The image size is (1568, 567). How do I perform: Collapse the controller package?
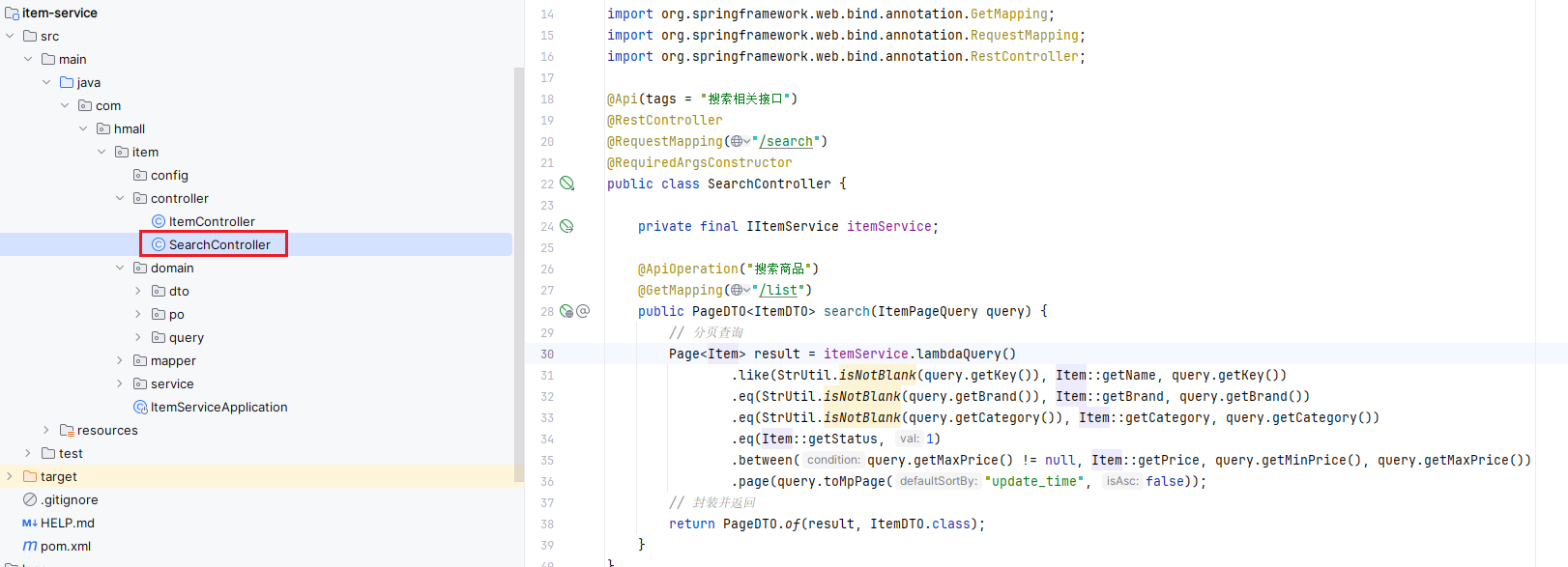coord(120,198)
